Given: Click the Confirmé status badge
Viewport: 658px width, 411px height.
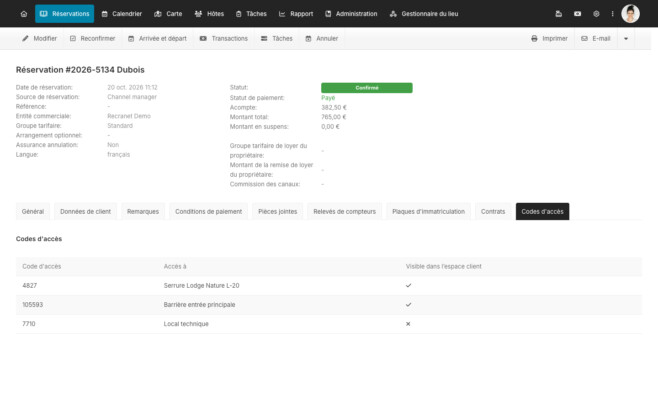Looking at the screenshot, I should 367,88.
